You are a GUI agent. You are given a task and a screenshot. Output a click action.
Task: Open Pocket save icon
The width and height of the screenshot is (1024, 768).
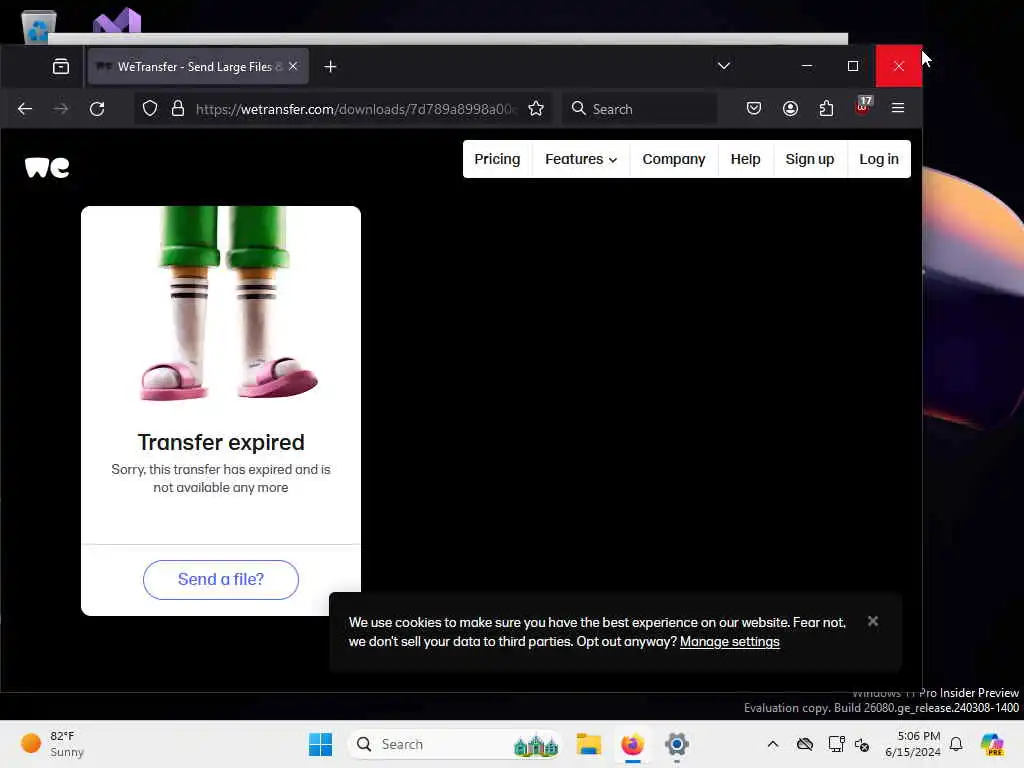pyautogui.click(x=754, y=108)
